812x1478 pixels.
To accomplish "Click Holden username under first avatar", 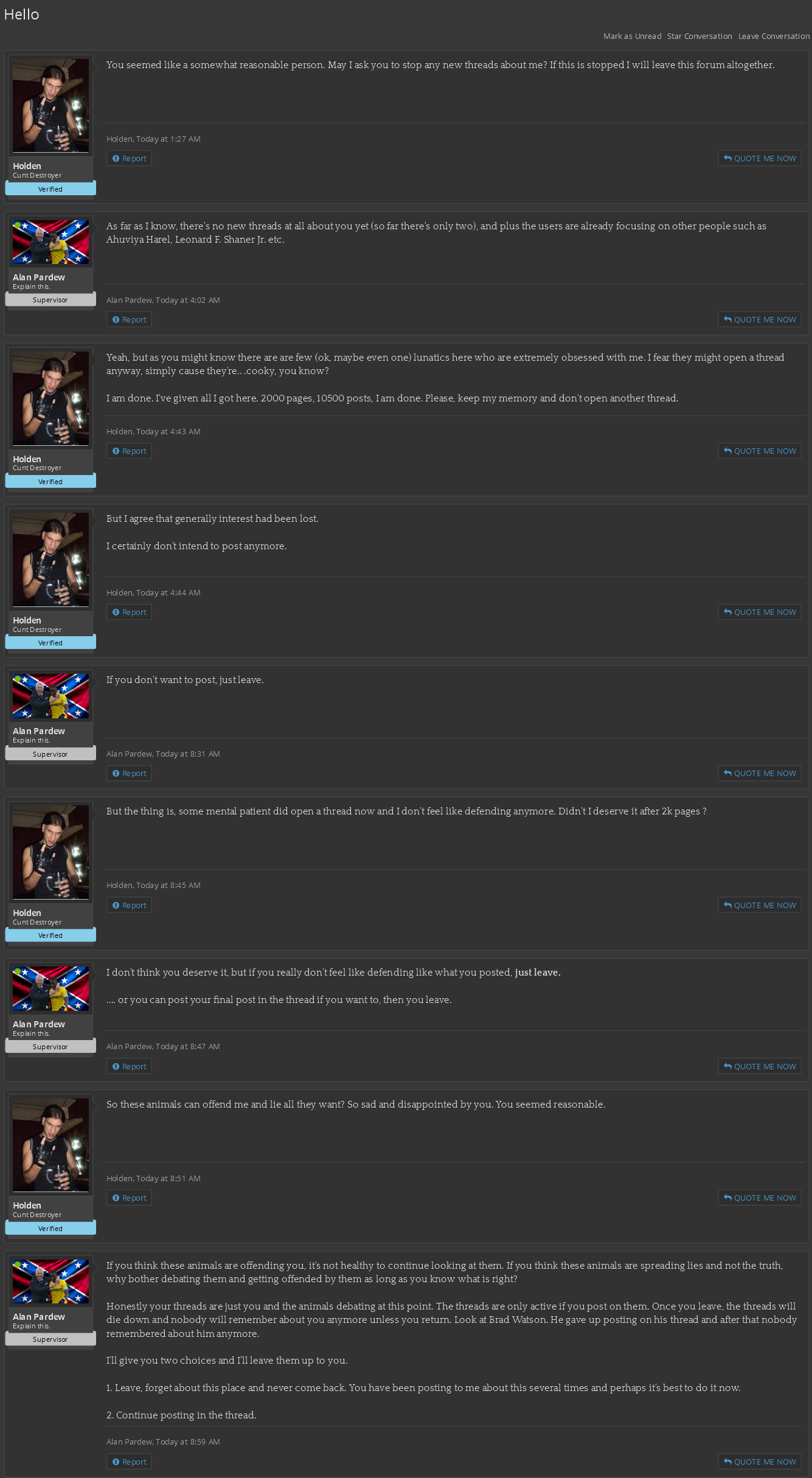I will pyautogui.click(x=27, y=166).
